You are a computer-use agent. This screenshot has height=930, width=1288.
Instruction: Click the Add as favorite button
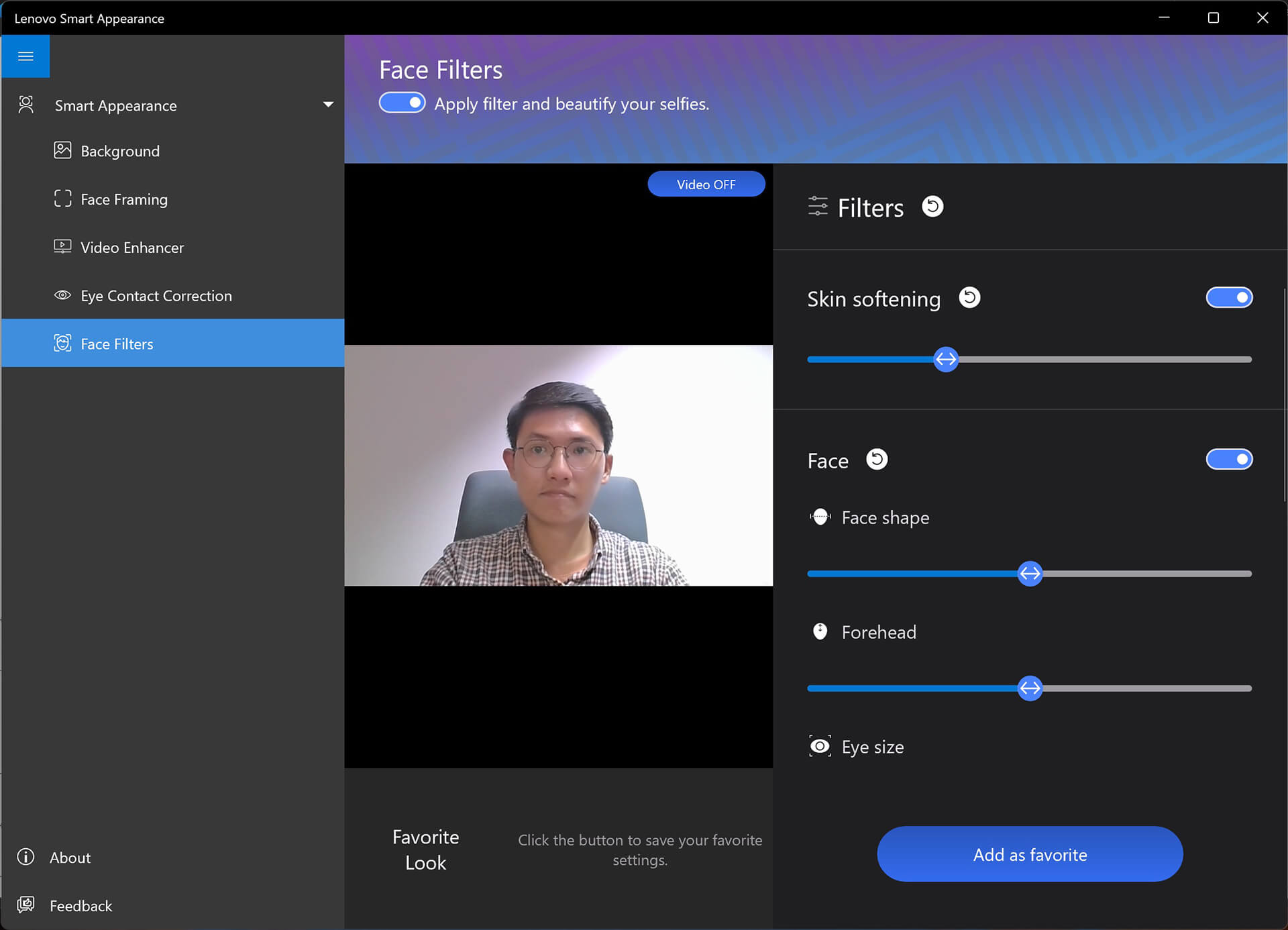click(x=1030, y=854)
